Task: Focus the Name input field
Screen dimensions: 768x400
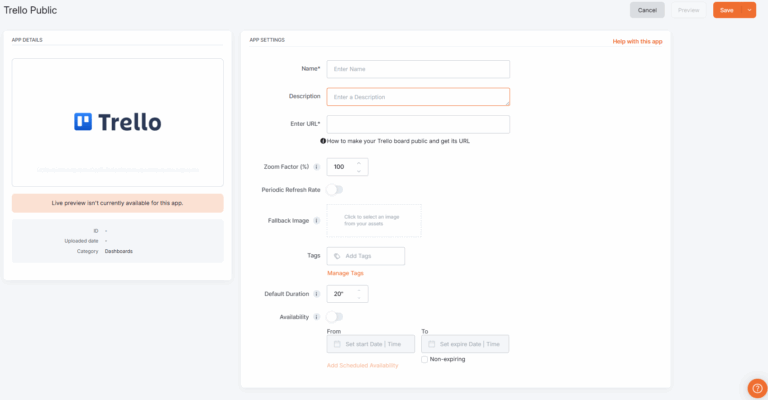Action: pos(418,69)
